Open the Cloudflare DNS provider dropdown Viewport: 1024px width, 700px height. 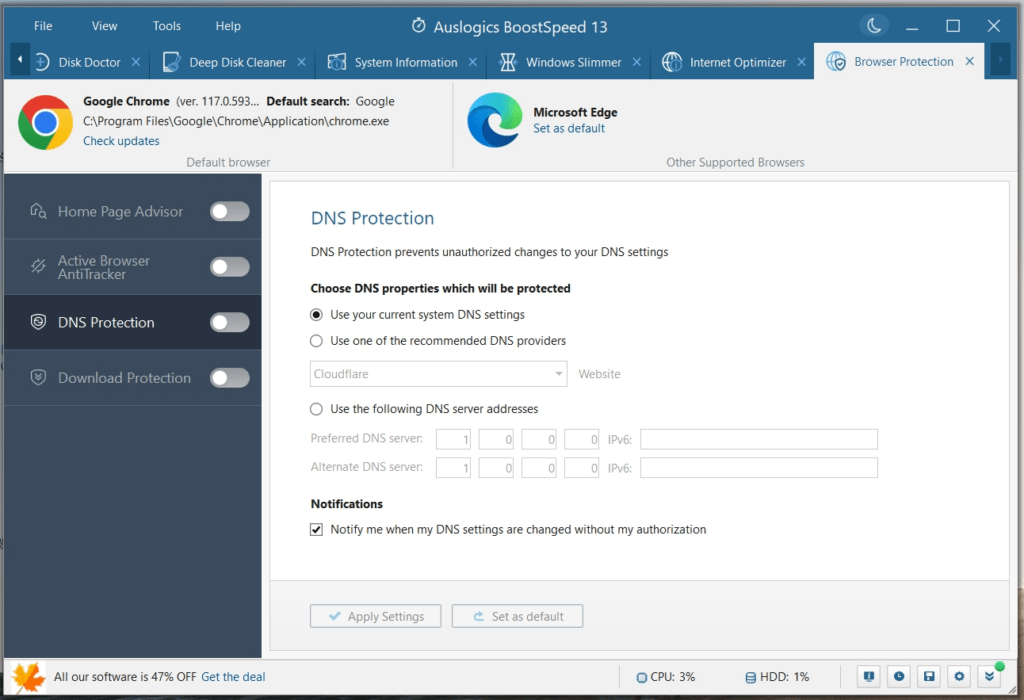click(x=559, y=373)
